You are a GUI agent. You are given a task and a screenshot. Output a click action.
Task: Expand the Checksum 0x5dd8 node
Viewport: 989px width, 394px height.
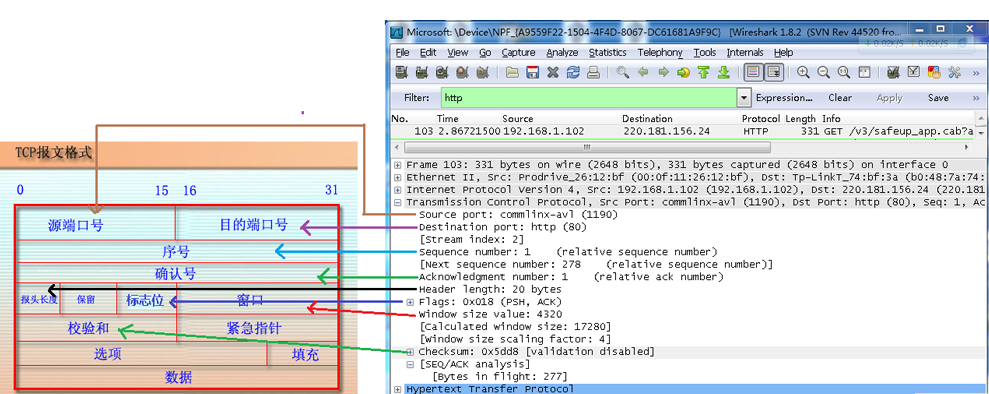click(411, 352)
